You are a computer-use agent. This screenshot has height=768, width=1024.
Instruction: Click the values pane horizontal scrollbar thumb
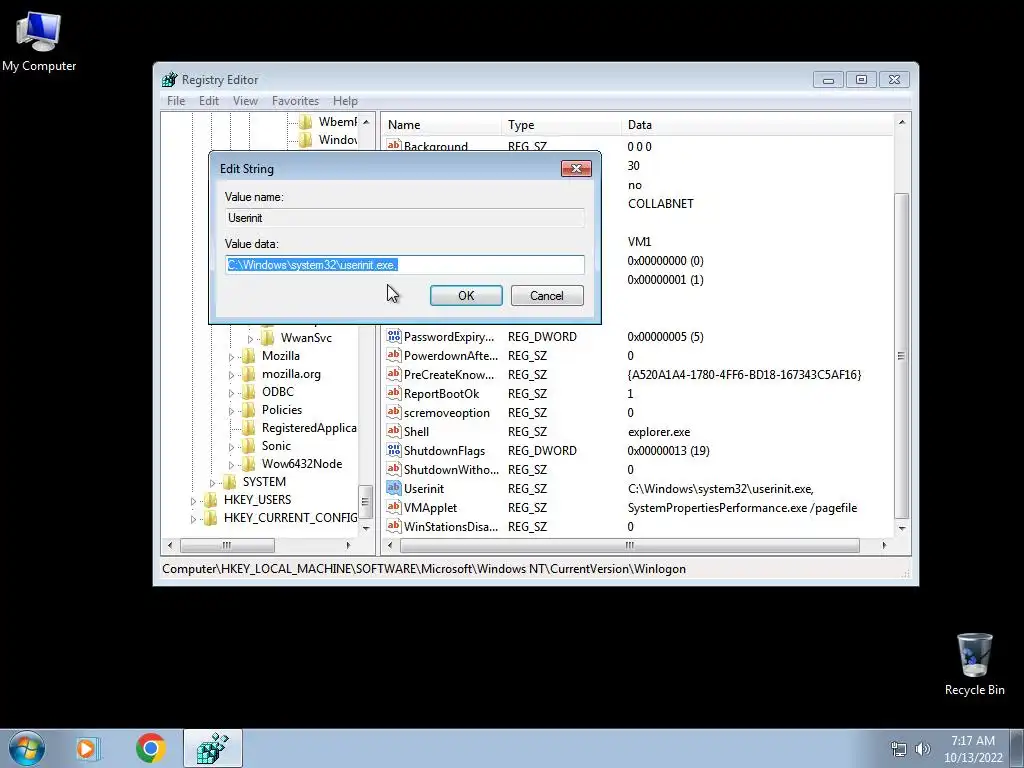pos(630,545)
